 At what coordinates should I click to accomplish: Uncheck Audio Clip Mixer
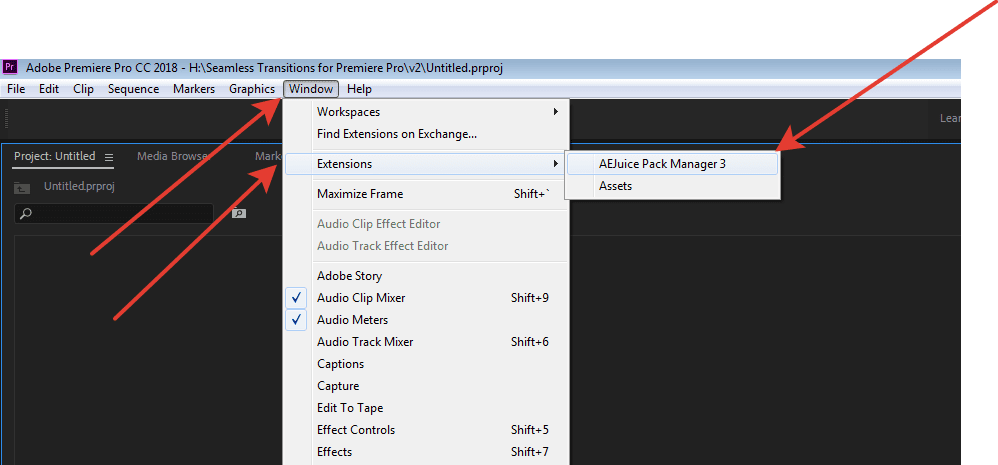pos(426,298)
